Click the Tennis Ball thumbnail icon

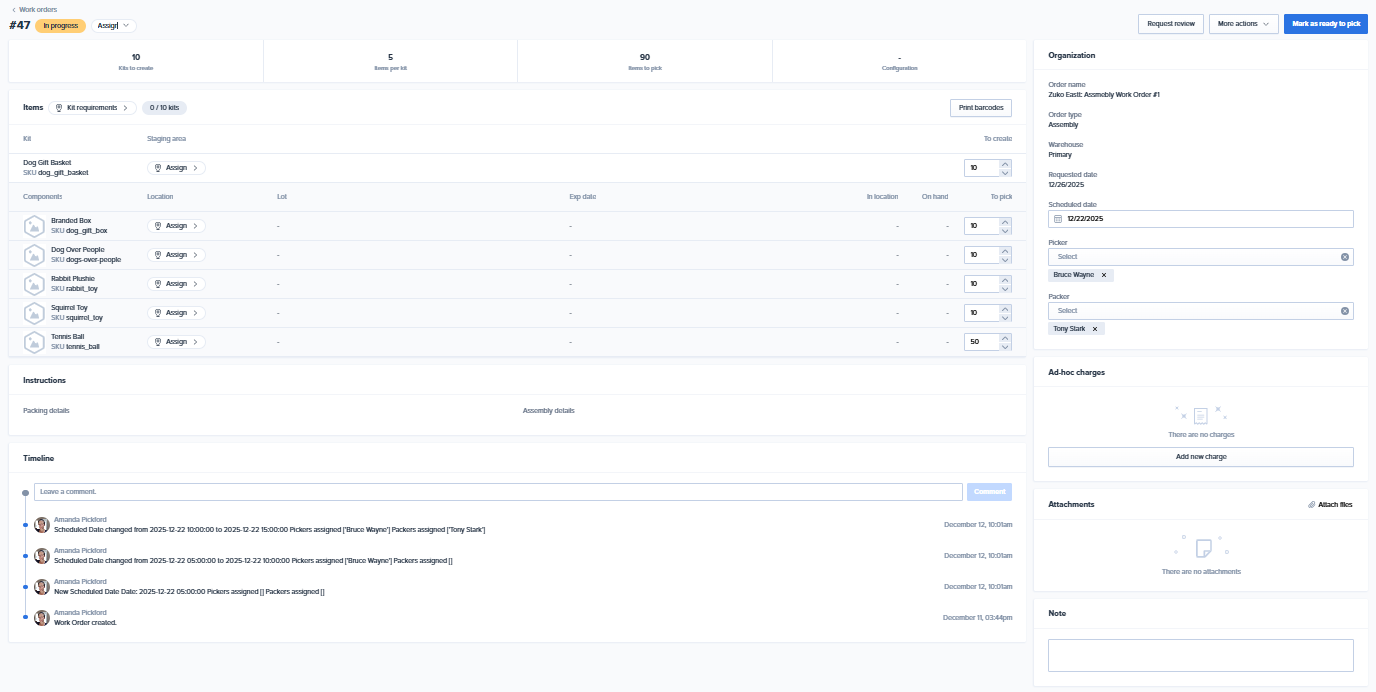pyautogui.click(x=34, y=342)
